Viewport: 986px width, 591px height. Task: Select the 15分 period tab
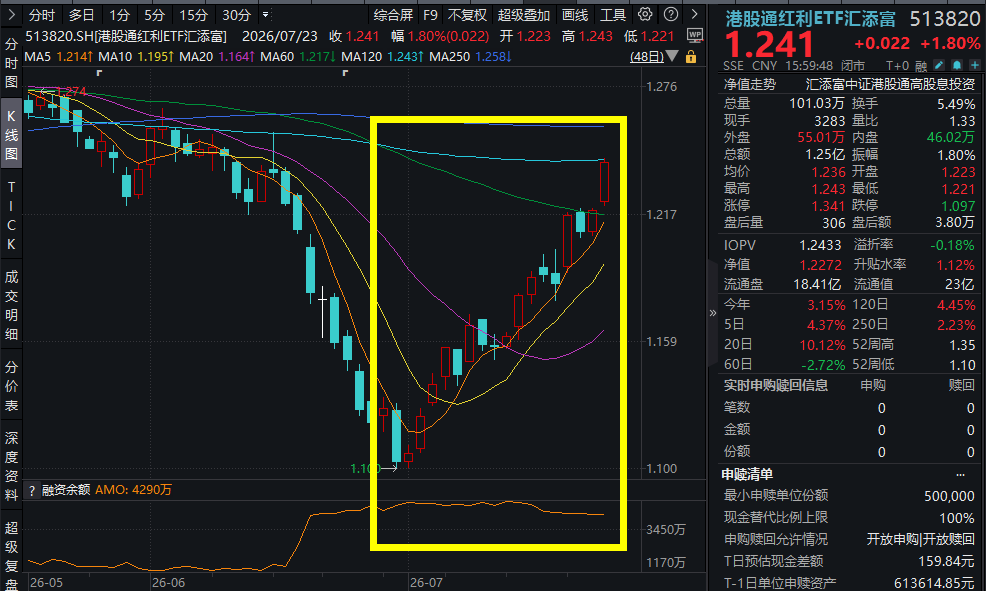point(193,15)
